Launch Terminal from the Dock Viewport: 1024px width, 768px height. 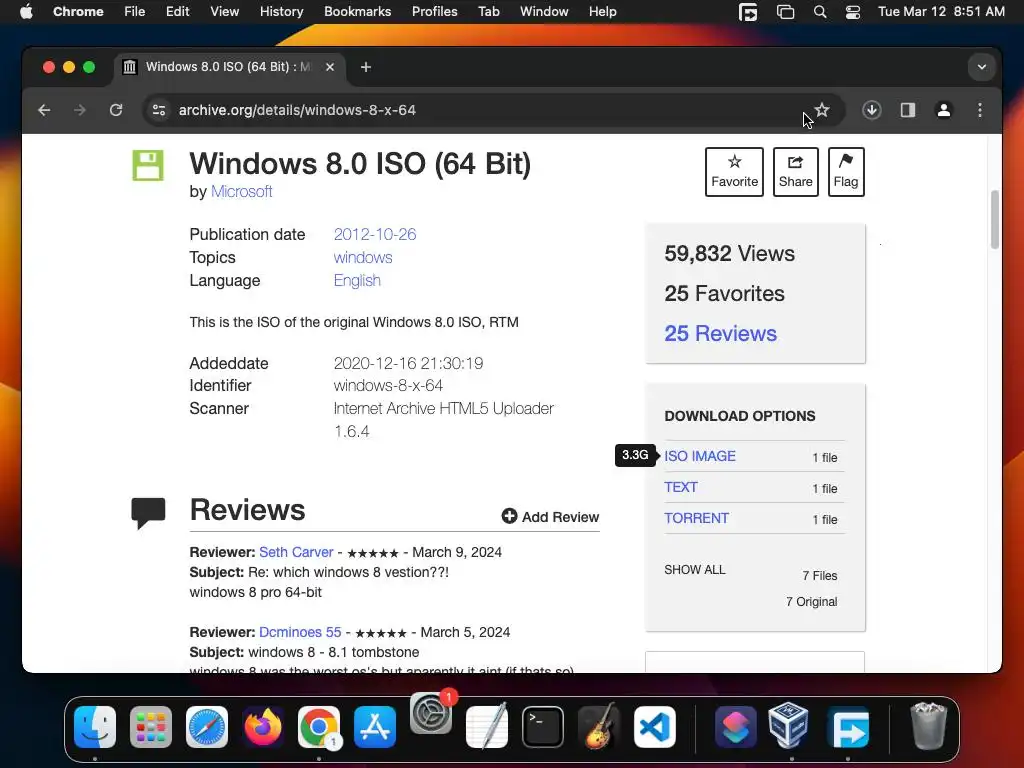tap(543, 727)
